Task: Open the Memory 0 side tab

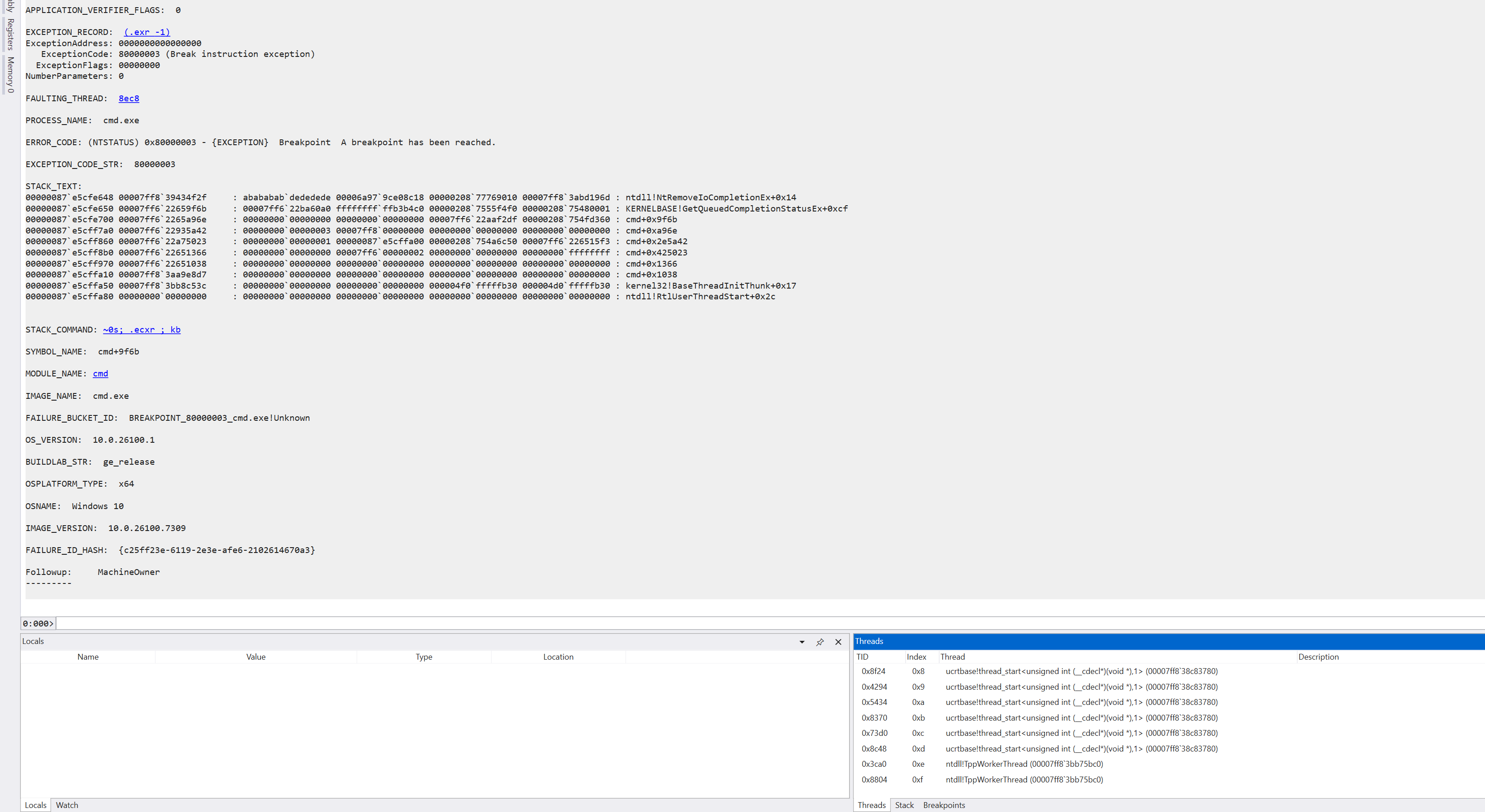Action: [x=10, y=74]
